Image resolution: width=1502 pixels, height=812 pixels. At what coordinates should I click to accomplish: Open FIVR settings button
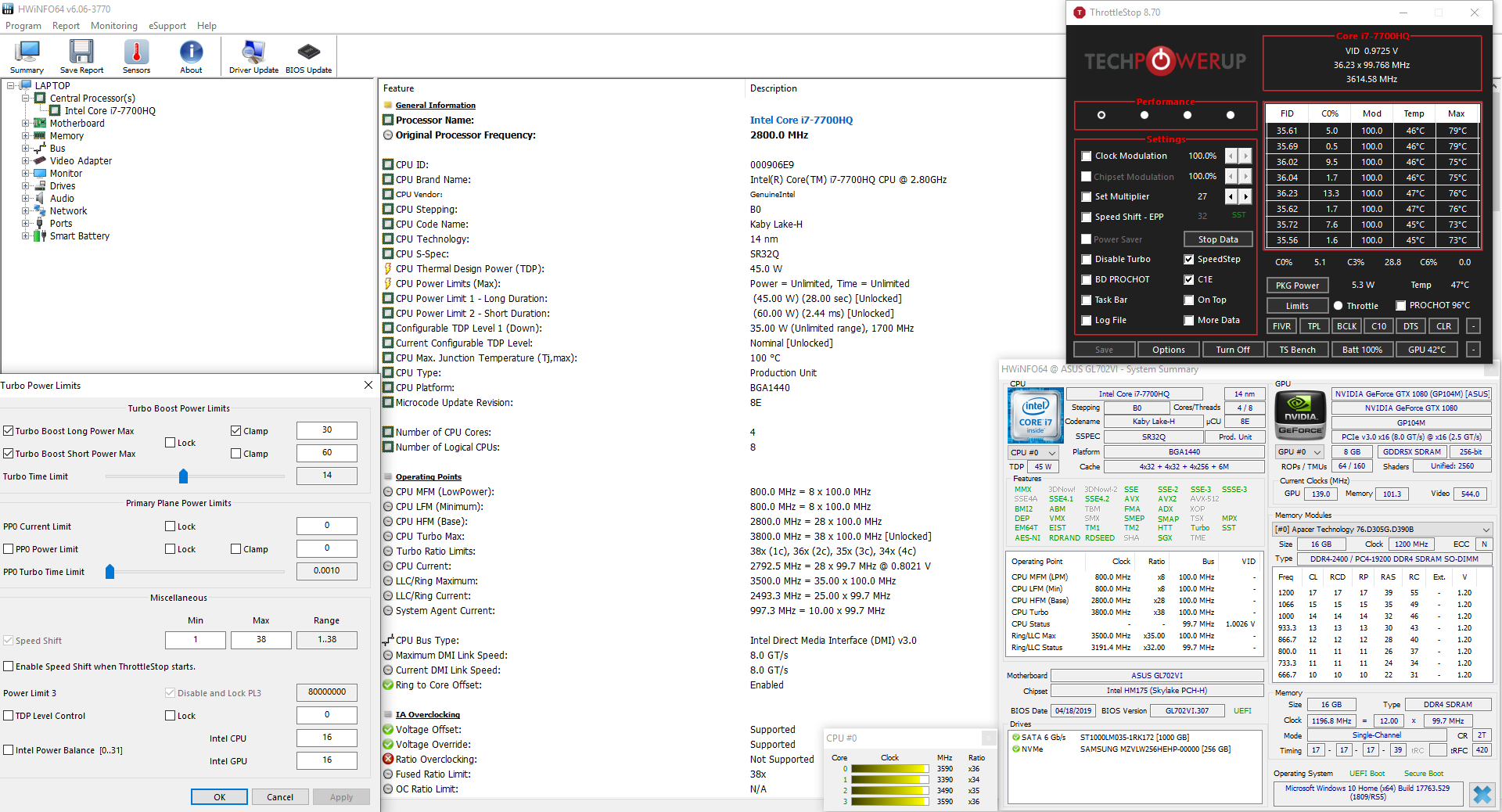[1281, 326]
